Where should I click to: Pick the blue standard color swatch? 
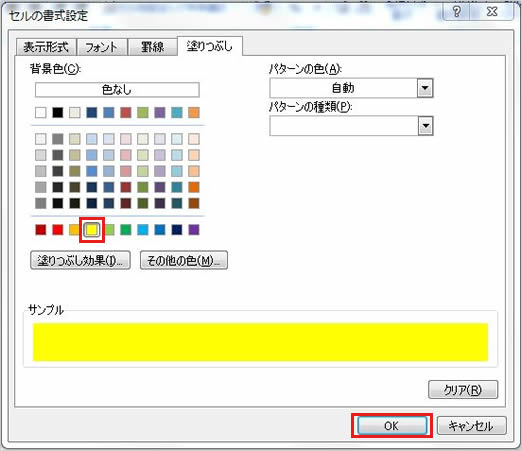click(x=160, y=230)
